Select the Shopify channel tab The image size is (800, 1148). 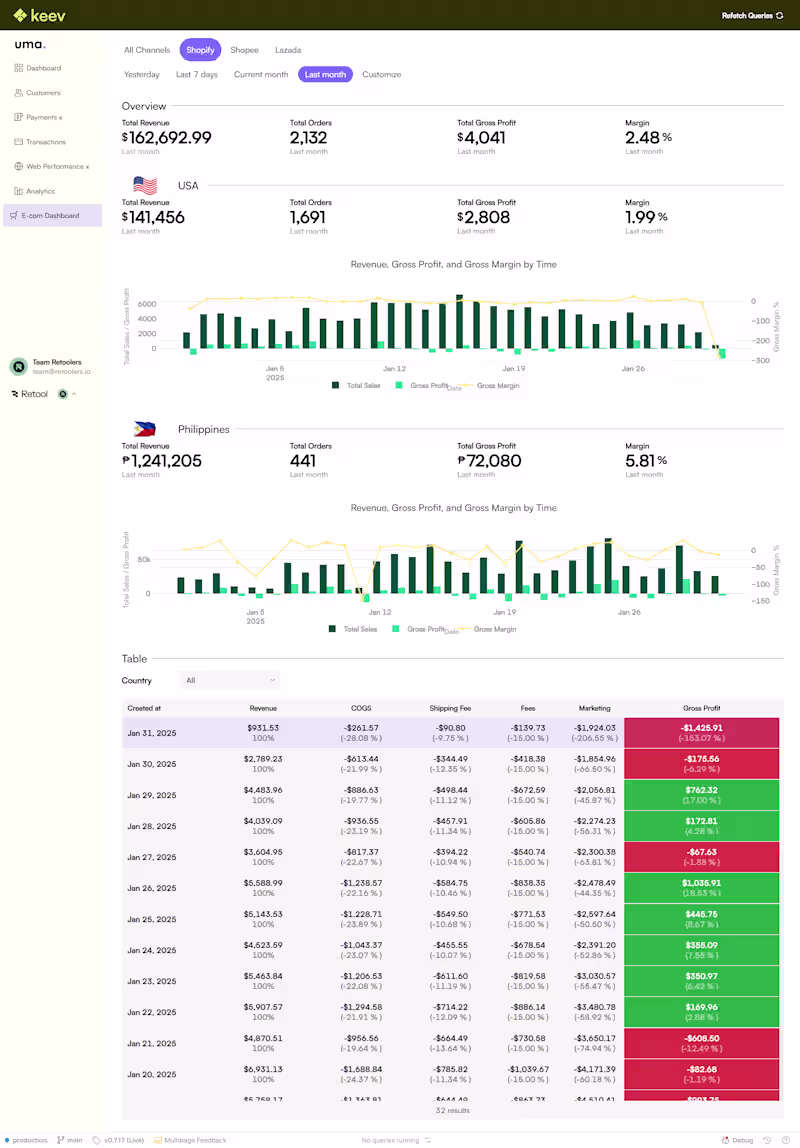coord(200,50)
